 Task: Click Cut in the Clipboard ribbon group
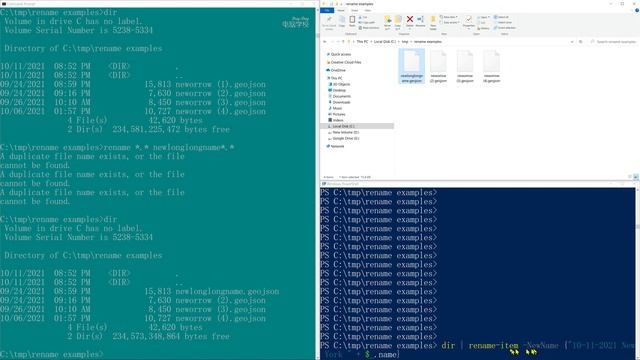[x=363, y=18]
